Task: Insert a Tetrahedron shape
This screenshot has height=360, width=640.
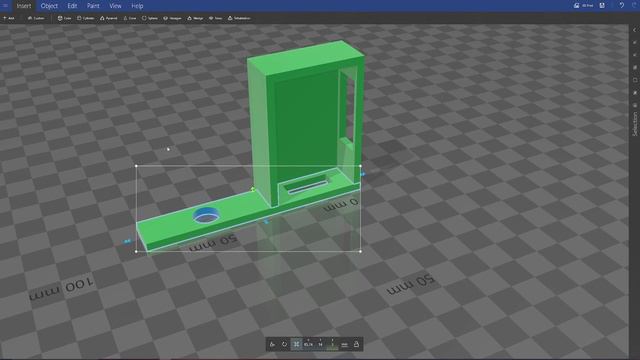Action: (239, 18)
